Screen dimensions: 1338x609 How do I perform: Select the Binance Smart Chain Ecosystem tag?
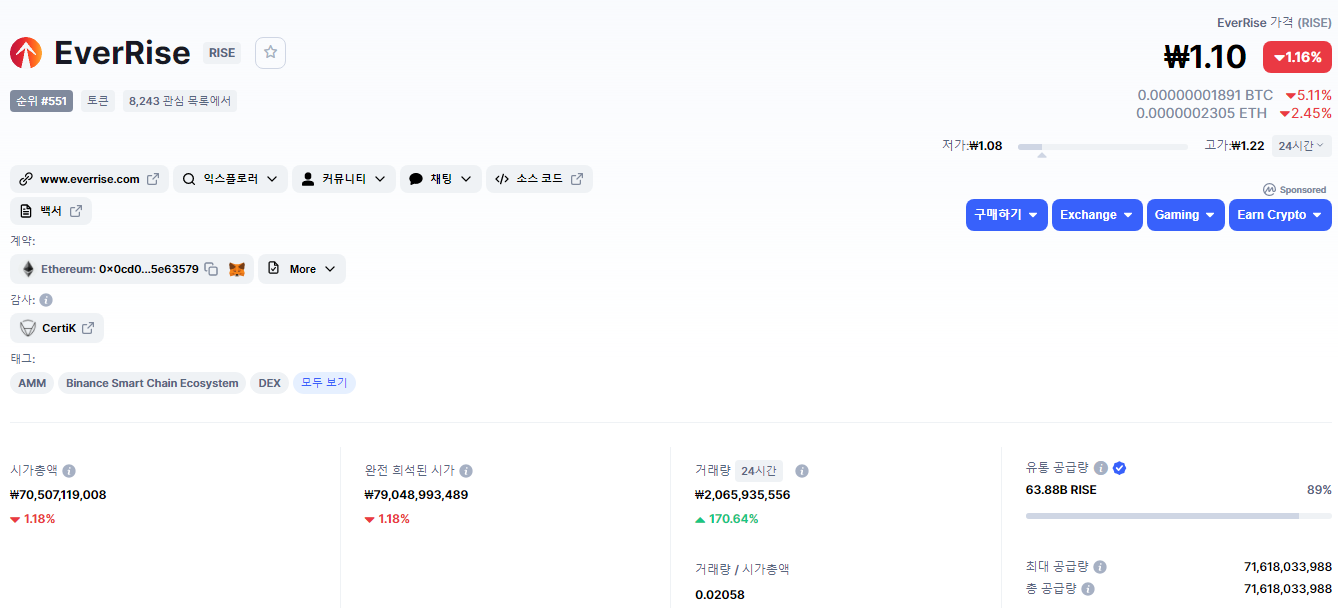152,383
